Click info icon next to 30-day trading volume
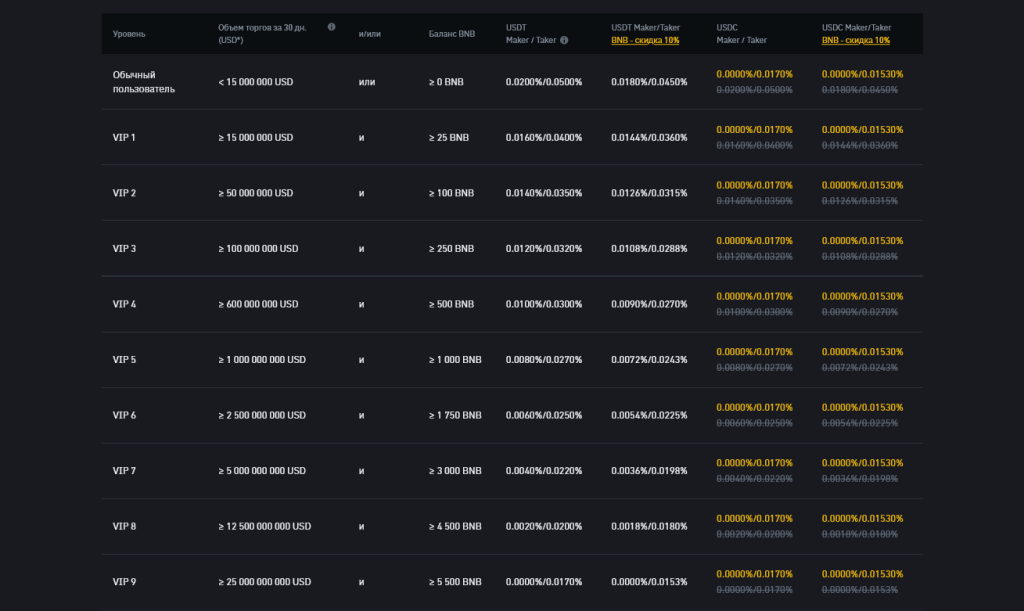The image size is (1024, 611). (x=332, y=27)
